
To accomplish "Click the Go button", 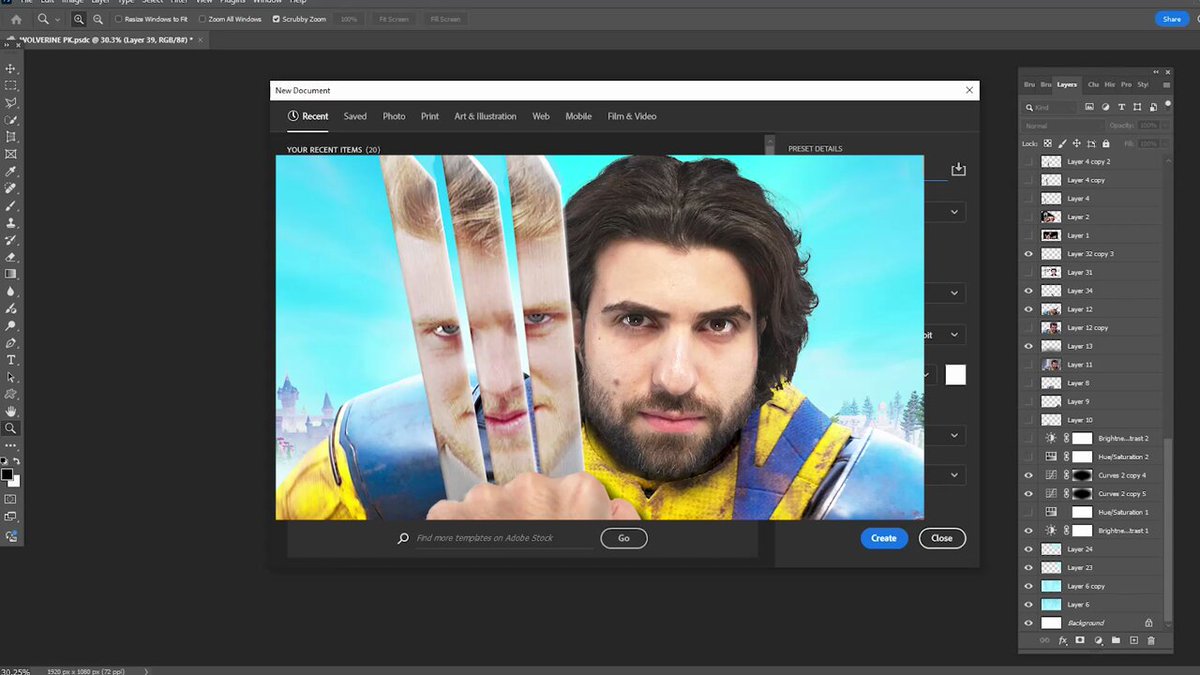I will pyautogui.click(x=624, y=538).
